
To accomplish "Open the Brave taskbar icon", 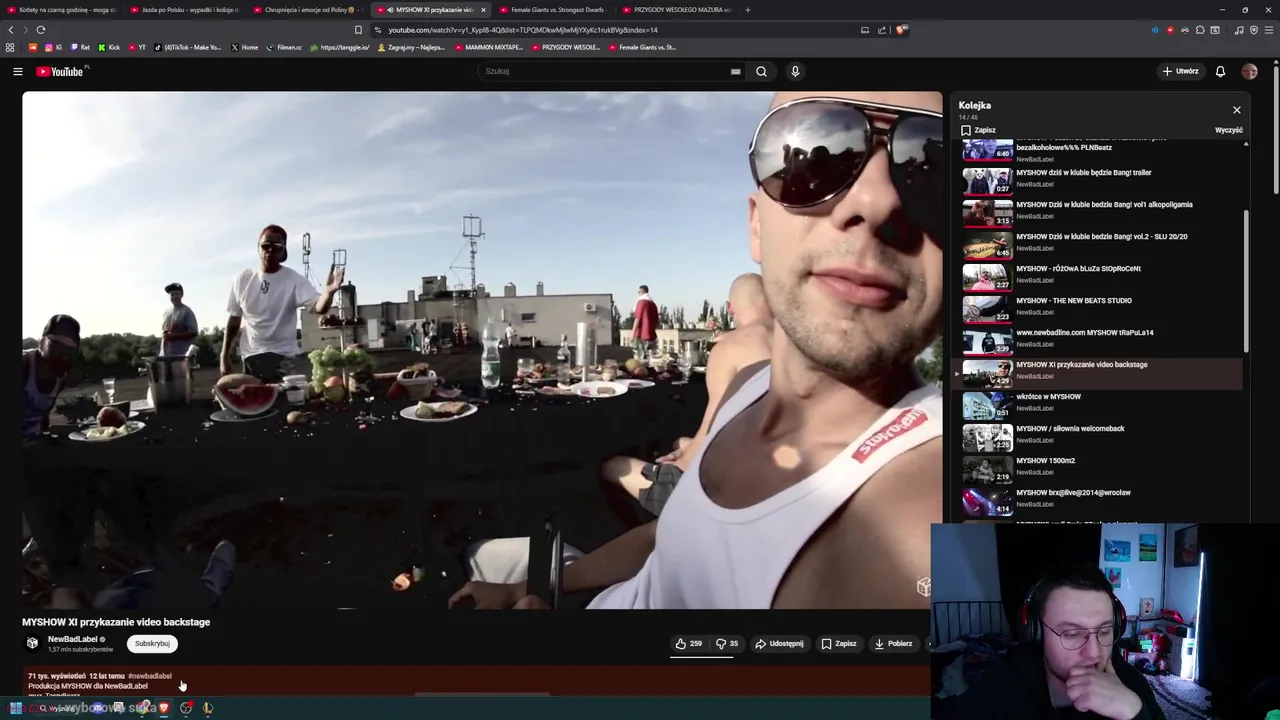I will pos(164,708).
